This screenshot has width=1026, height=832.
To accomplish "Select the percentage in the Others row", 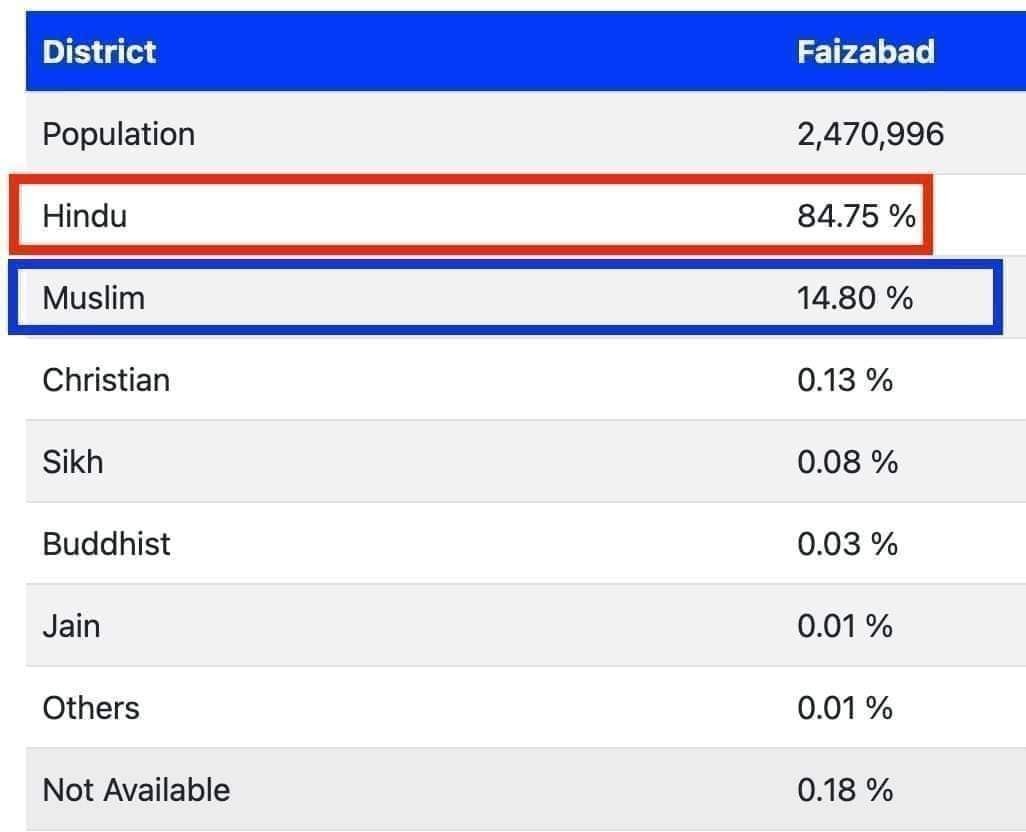I will pos(845,708).
